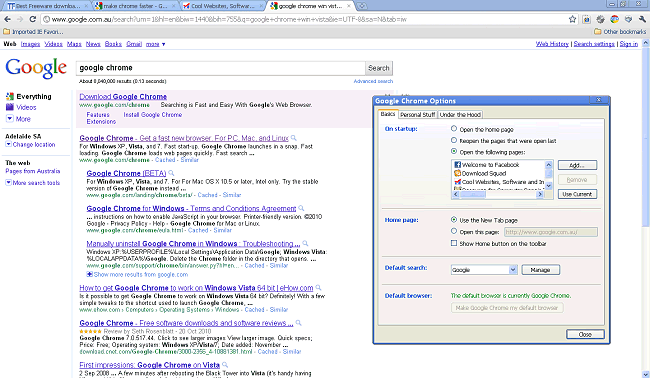Select 'Open the following pages' radio button
The image size is (650, 378).
[x=454, y=152]
